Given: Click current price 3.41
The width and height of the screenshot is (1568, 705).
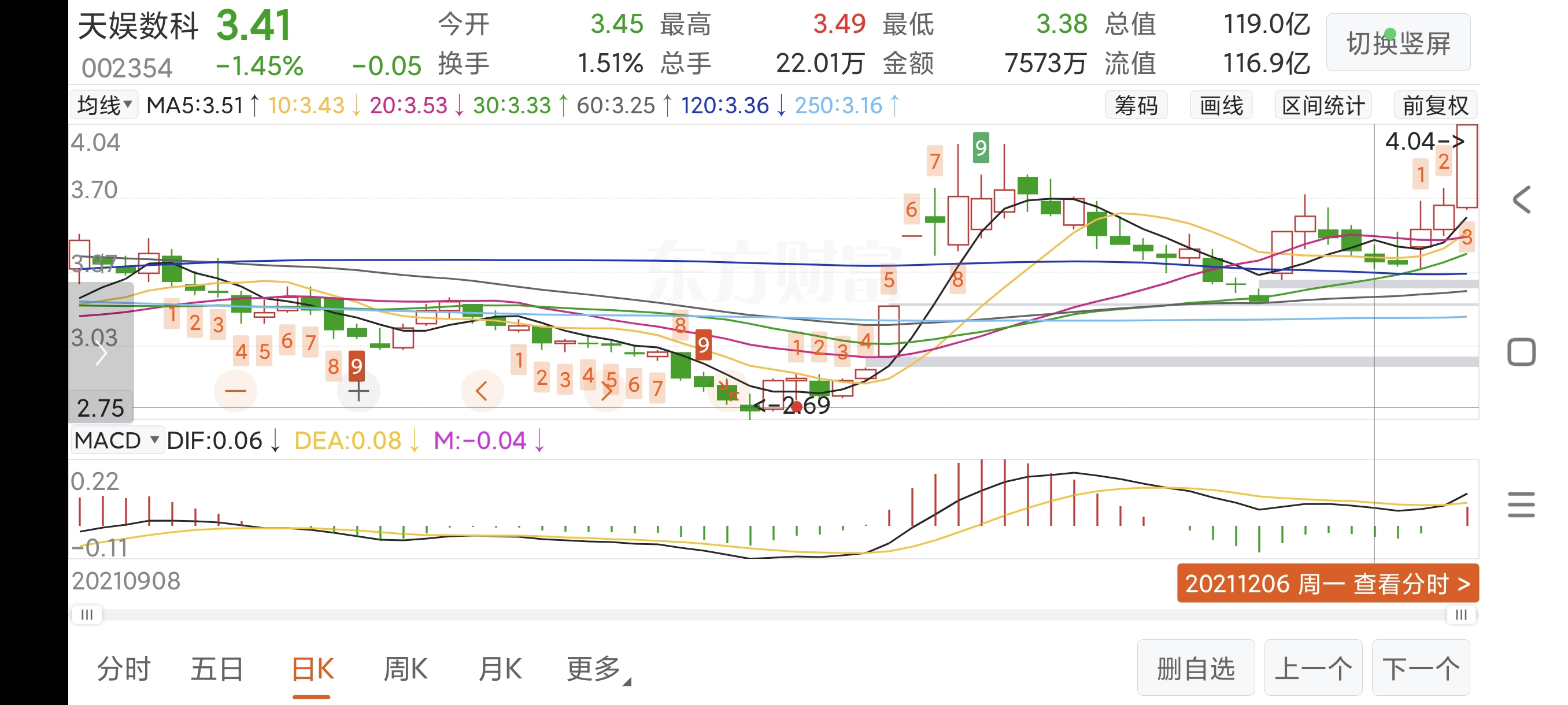Looking at the screenshot, I should [x=254, y=25].
